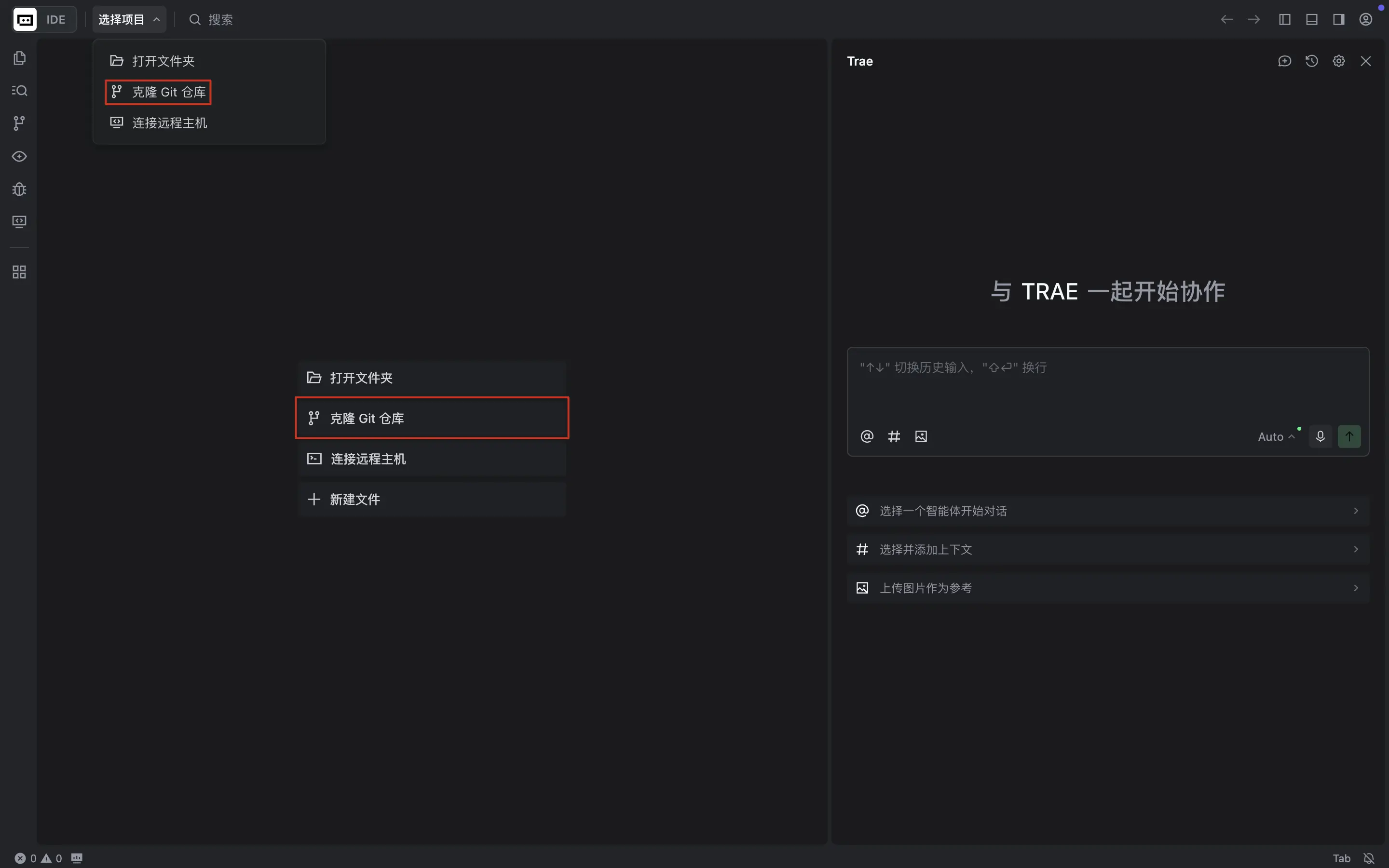Open the extensions view in the sidebar

point(19,271)
